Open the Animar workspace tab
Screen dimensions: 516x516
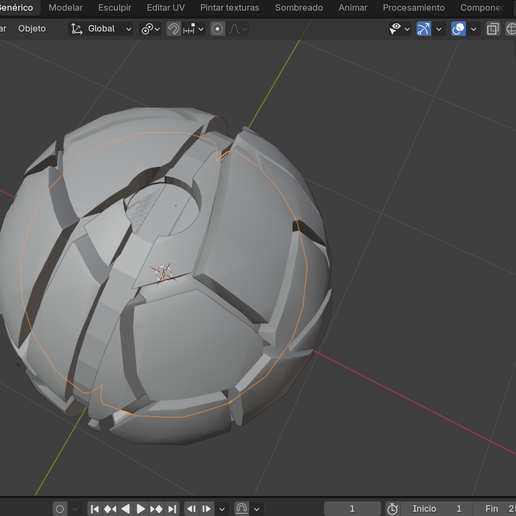click(x=353, y=8)
